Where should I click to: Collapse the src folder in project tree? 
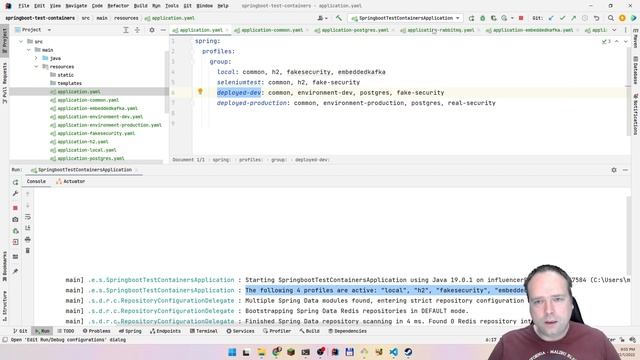[21, 42]
